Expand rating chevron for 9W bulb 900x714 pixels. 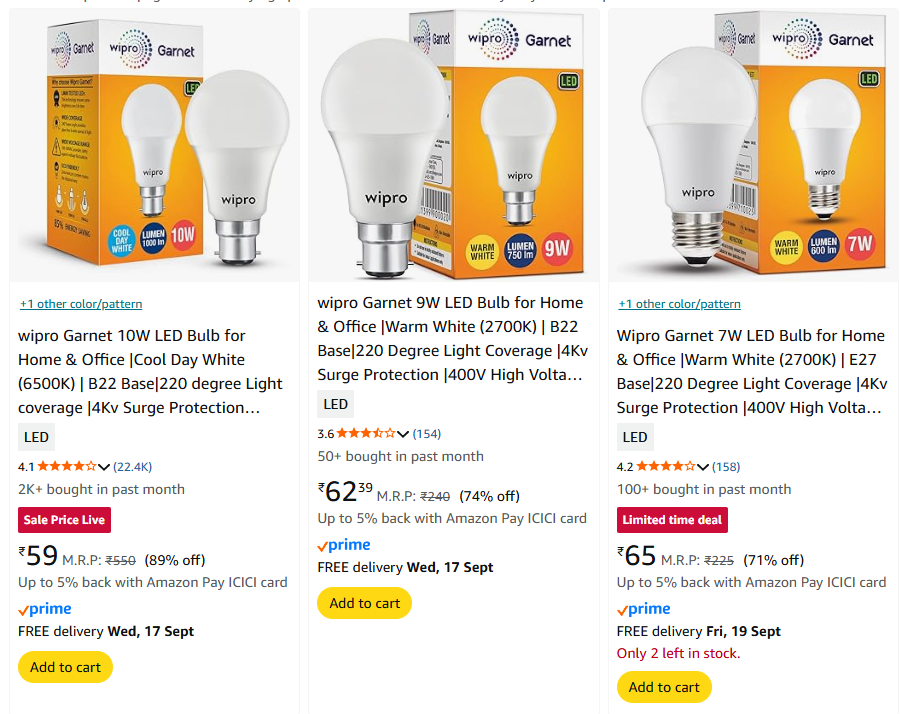(x=403, y=434)
